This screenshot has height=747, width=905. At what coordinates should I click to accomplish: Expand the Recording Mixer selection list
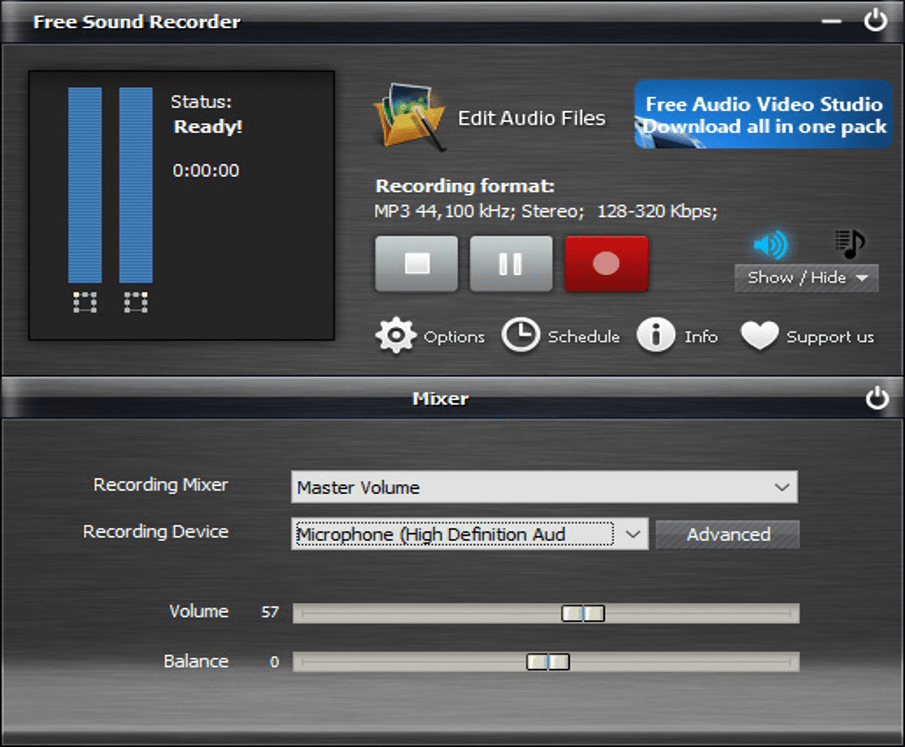784,487
